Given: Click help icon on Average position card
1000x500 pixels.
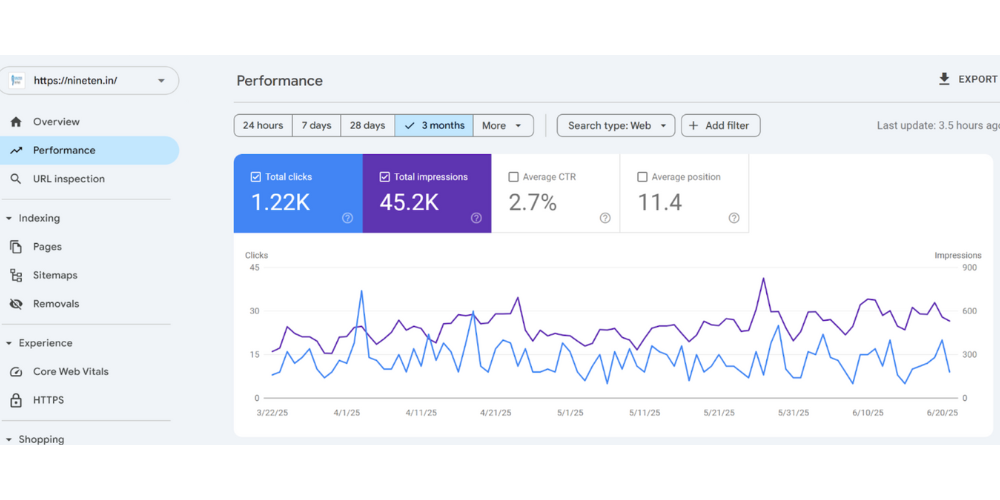Looking at the screenshot, I should (734, 218).
